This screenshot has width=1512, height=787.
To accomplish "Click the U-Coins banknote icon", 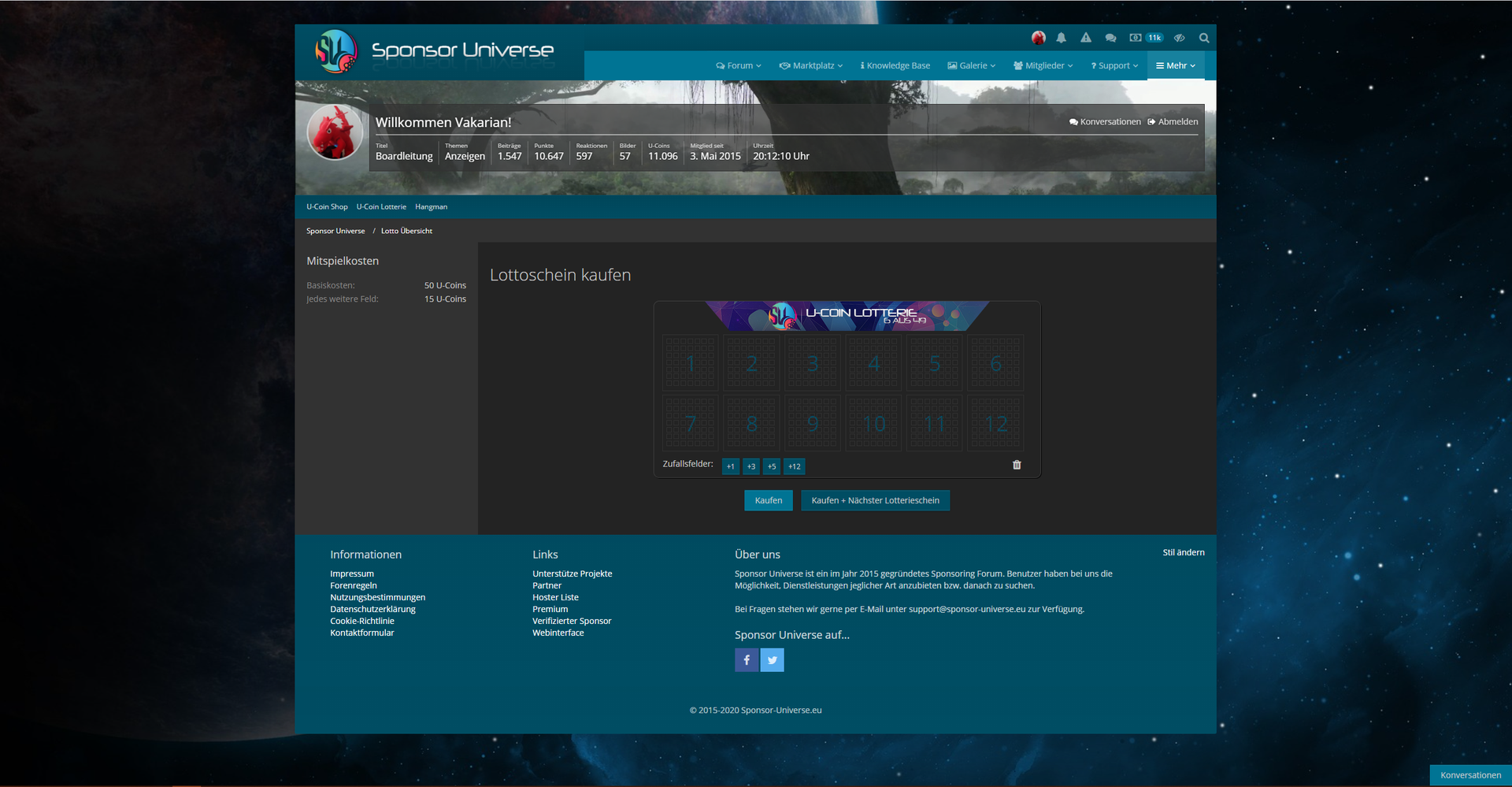I will [1136, 38].
